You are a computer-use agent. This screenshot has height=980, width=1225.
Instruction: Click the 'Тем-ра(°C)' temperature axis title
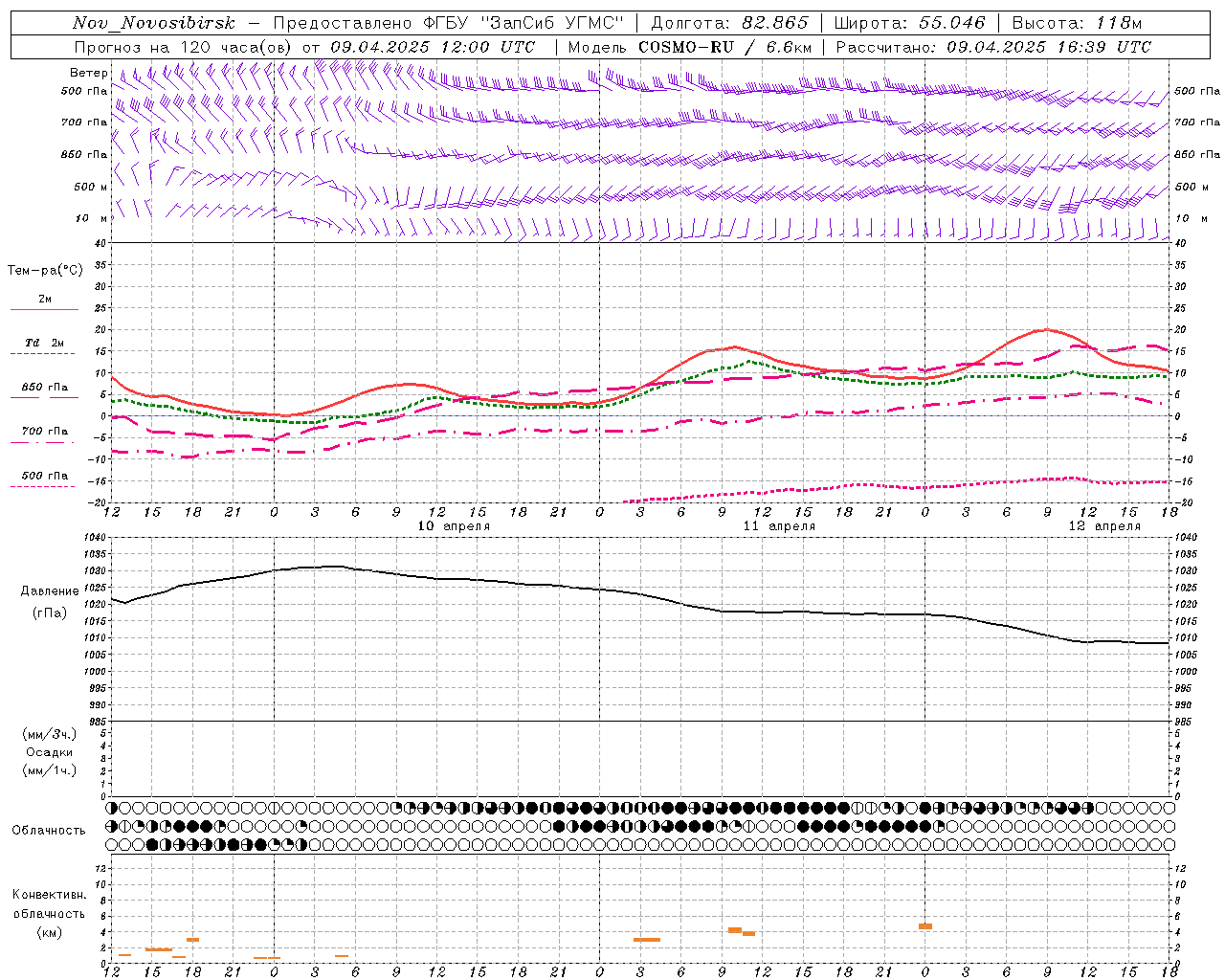point(45,271)
